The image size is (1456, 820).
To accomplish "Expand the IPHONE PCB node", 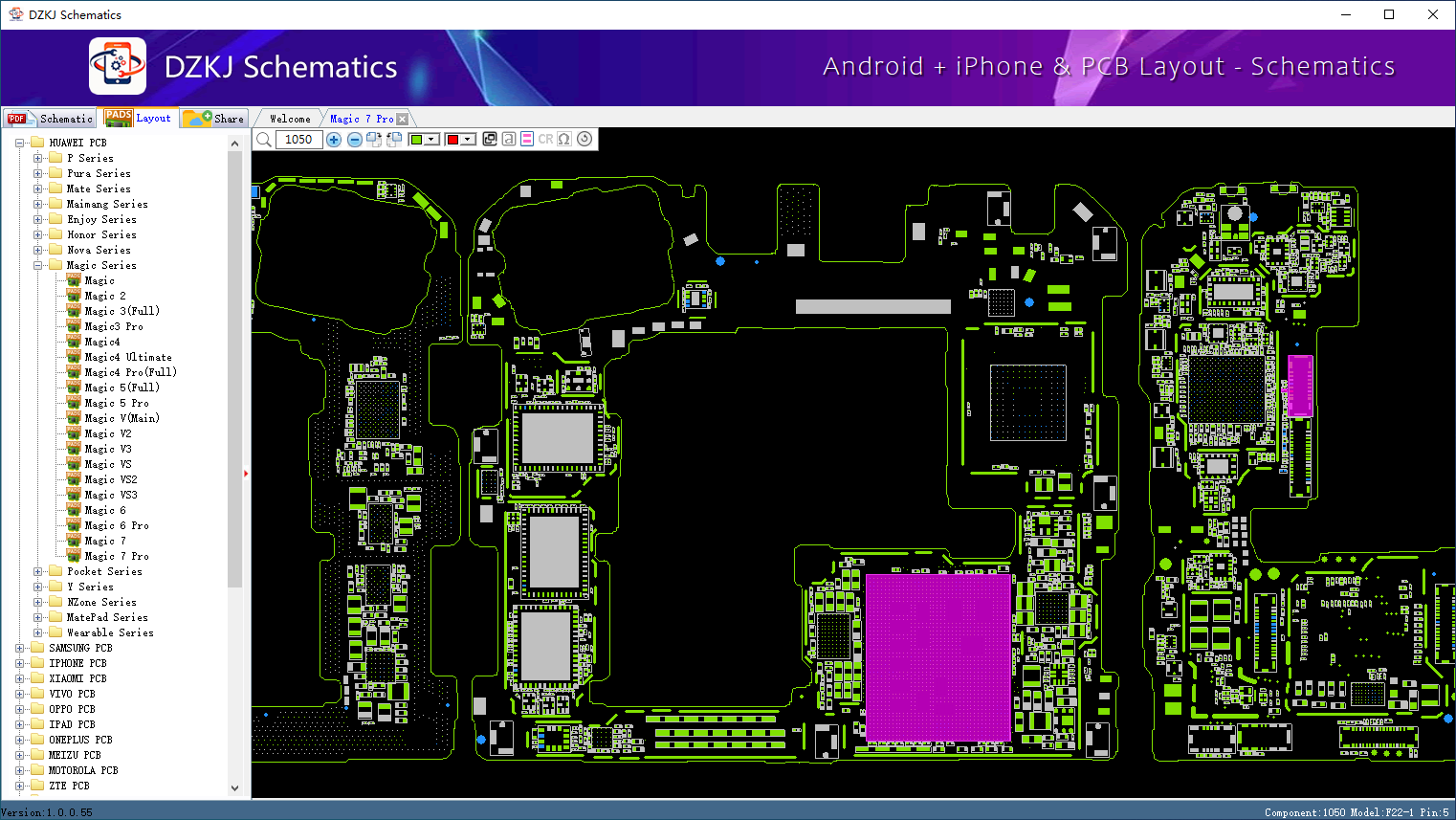I will pyautogui.click(x=20, y=663).
